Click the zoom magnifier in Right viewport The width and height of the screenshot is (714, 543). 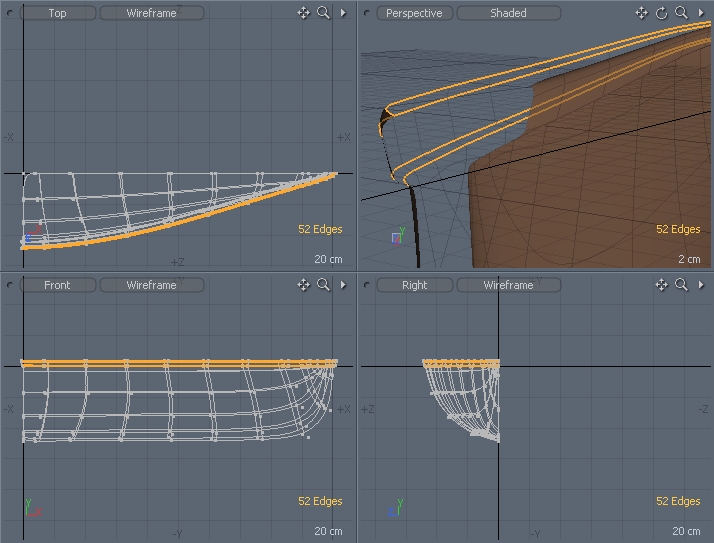[x=681, y=285]
